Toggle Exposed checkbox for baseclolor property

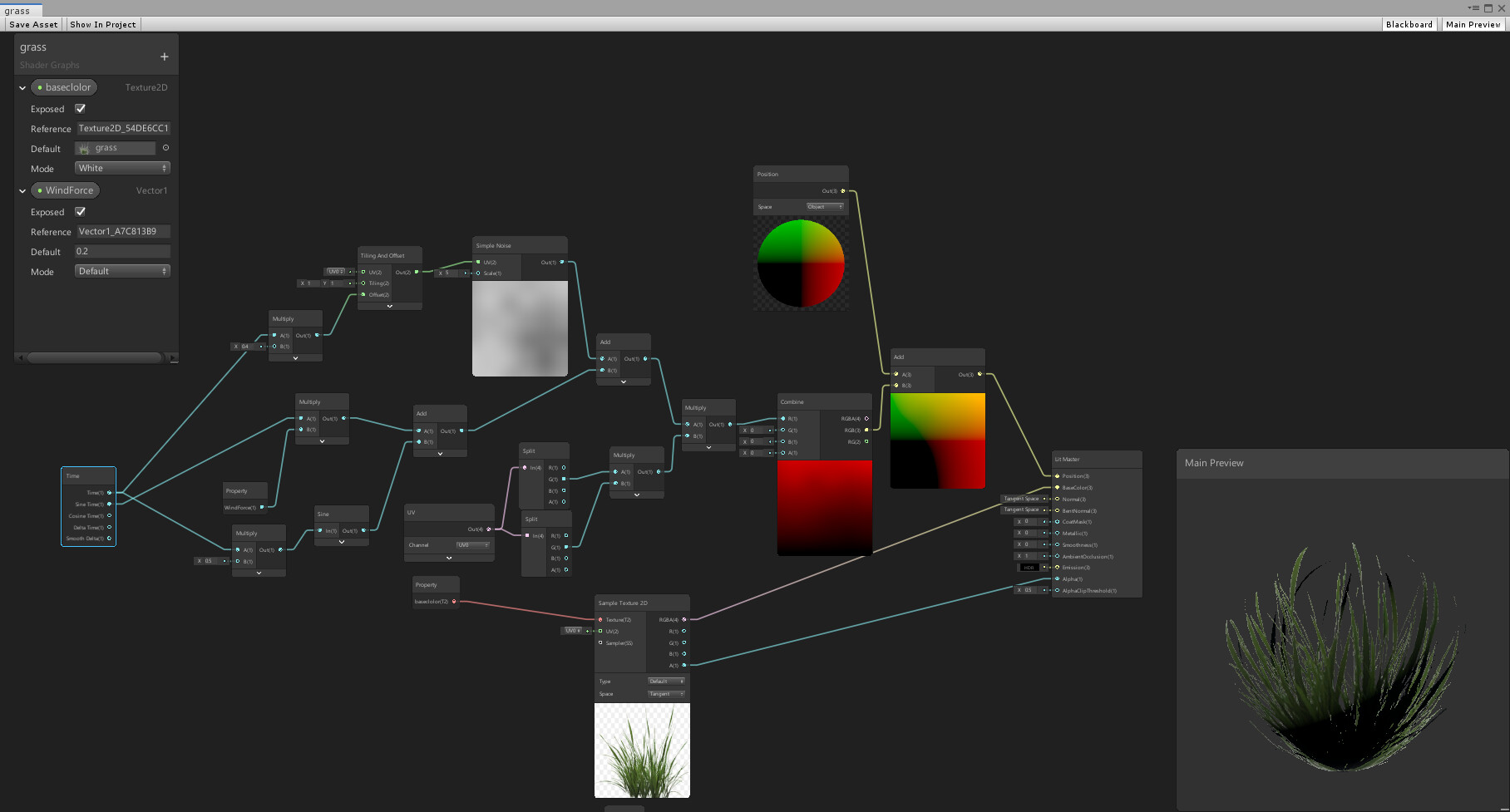pos(81,109)
